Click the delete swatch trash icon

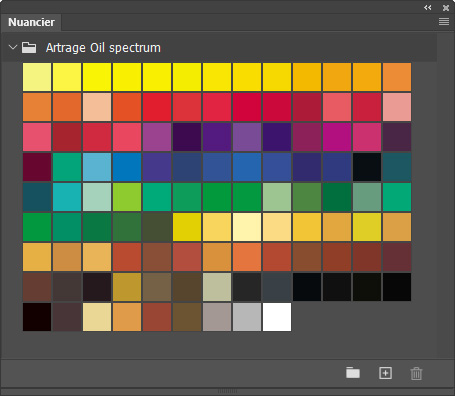(x=416, y=373)
